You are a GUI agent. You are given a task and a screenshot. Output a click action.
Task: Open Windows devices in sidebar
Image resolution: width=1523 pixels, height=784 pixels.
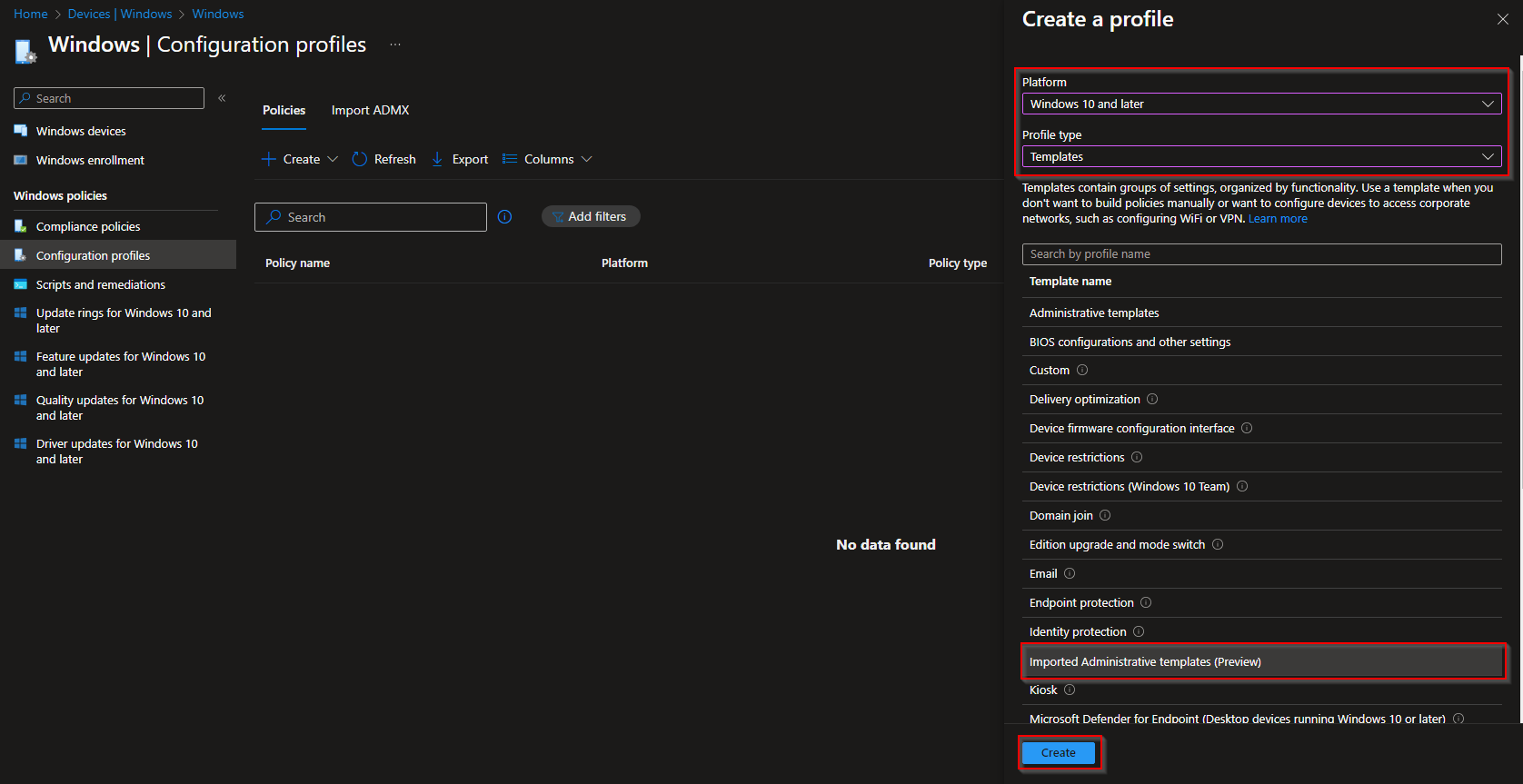point(81,131)
